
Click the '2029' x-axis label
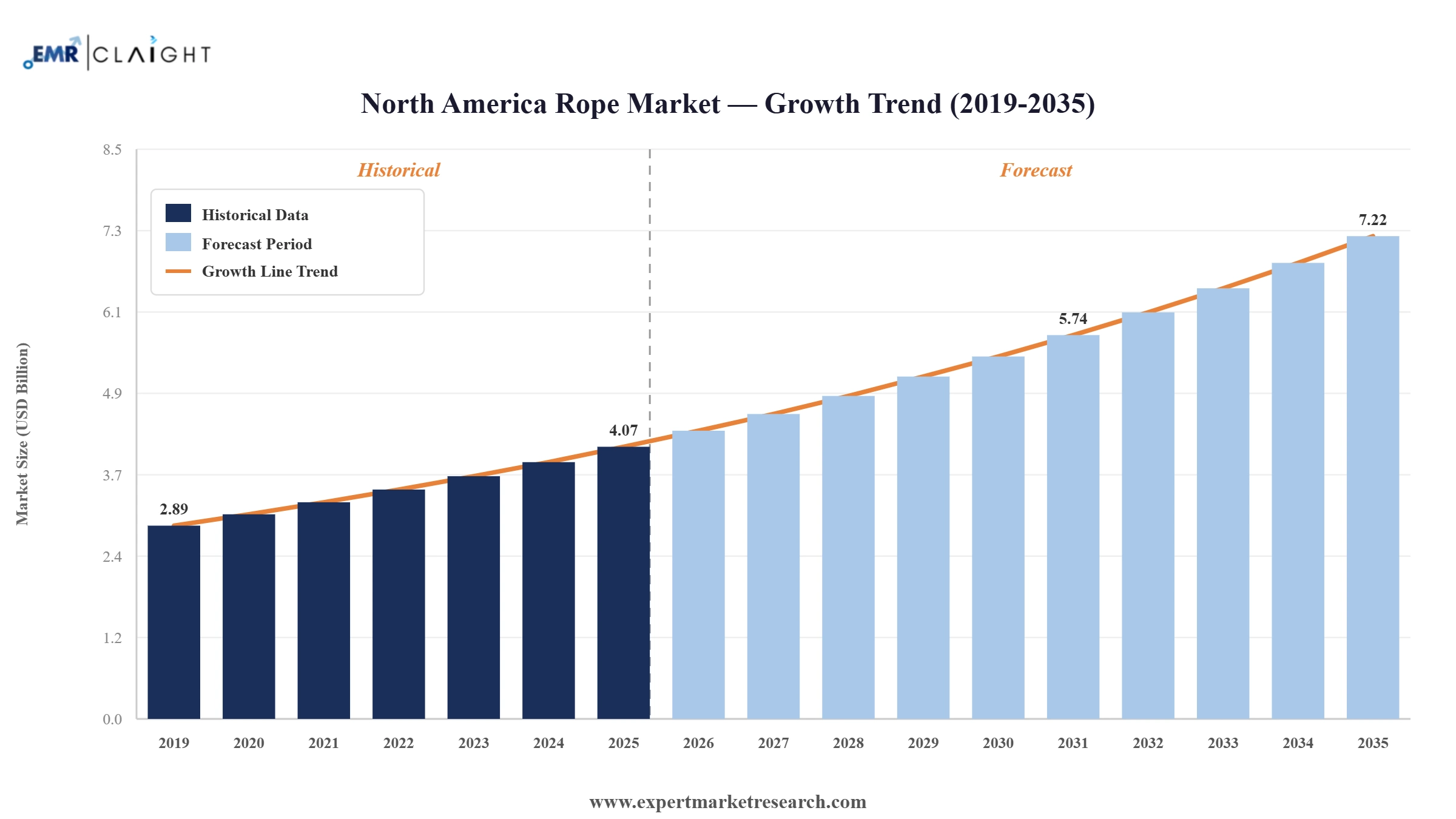923,743
